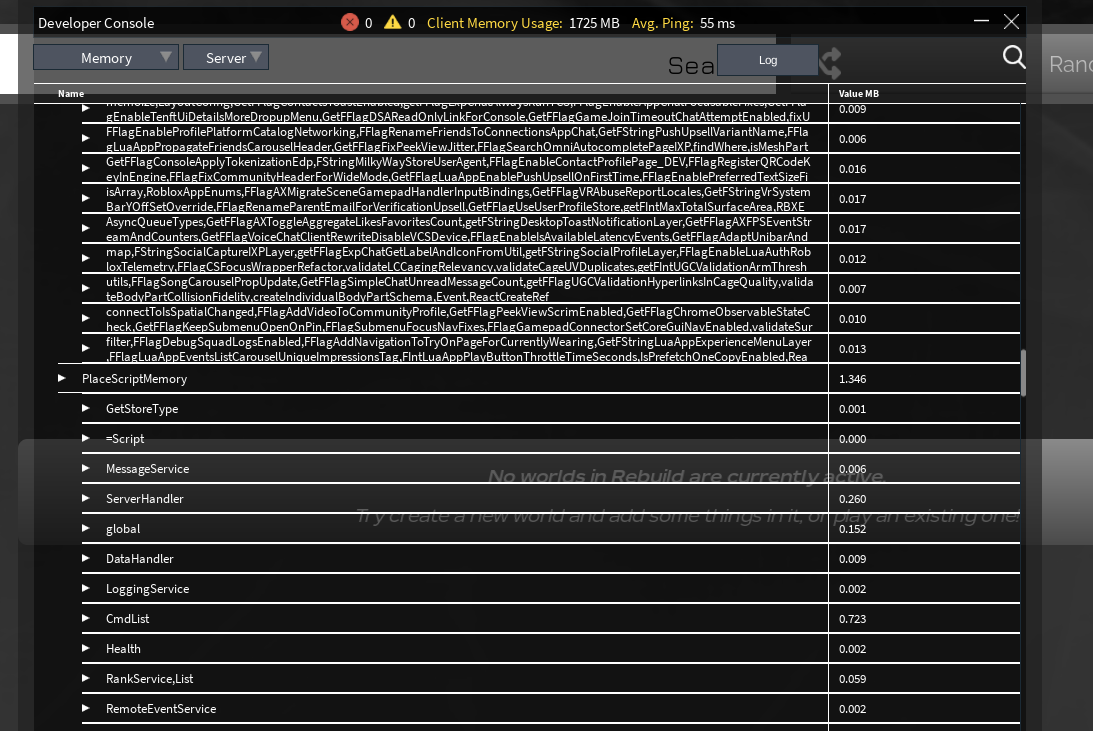
Task: Expand the row starting with isArray,RobloxAppEnums
Action: click(86, 199)
